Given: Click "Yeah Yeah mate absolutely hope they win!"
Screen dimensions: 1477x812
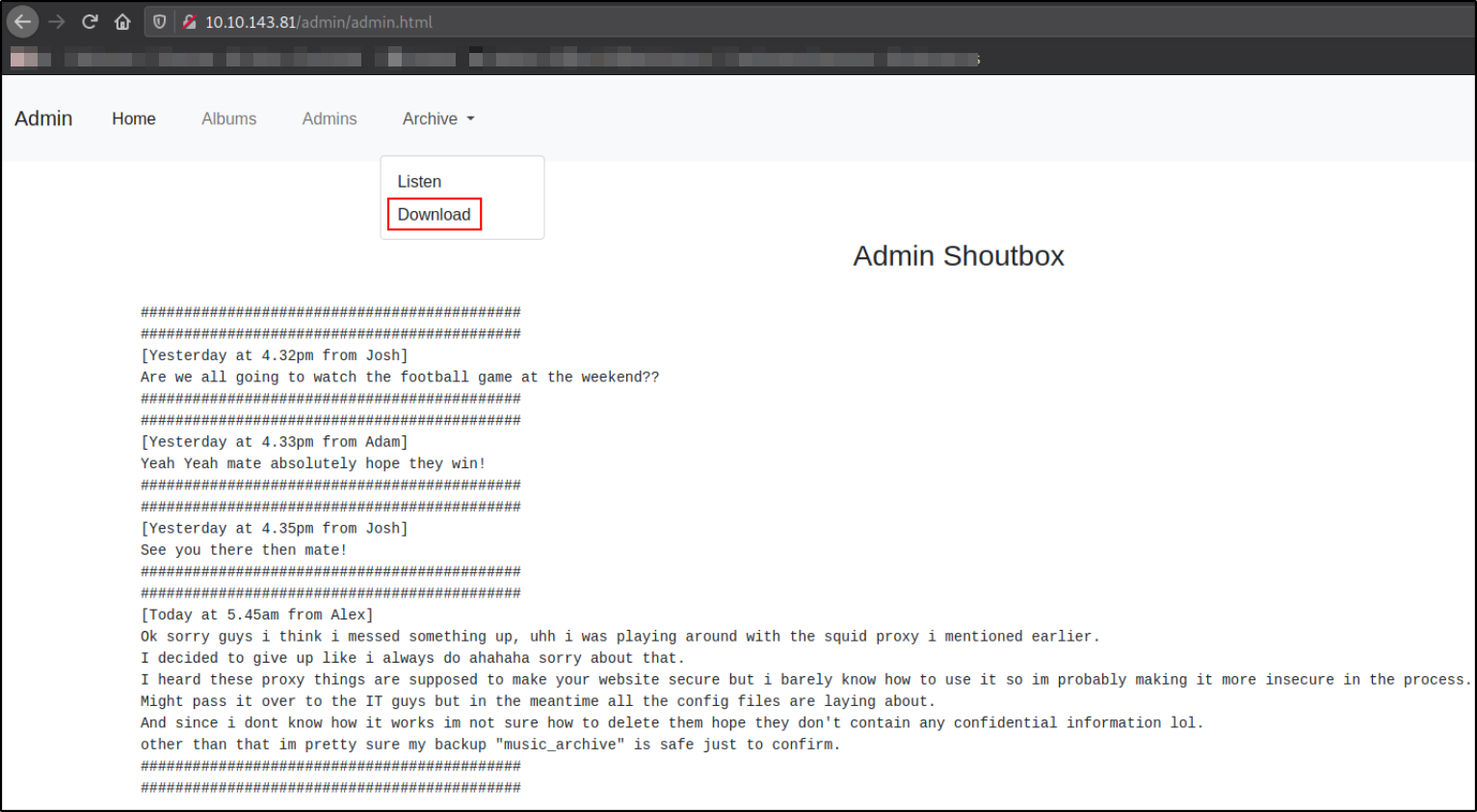Looking at the screenshot, I should (313, 463).
